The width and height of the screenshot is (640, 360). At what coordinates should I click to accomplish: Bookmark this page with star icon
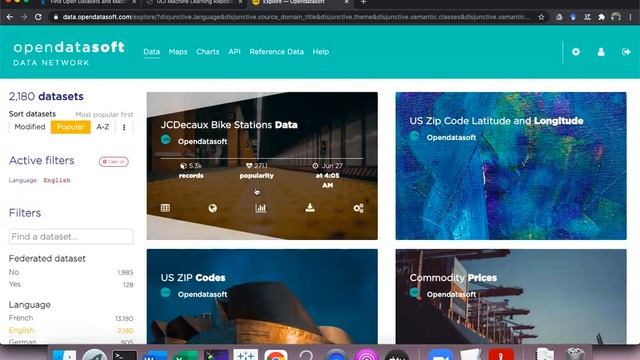(x=541, y=17)
